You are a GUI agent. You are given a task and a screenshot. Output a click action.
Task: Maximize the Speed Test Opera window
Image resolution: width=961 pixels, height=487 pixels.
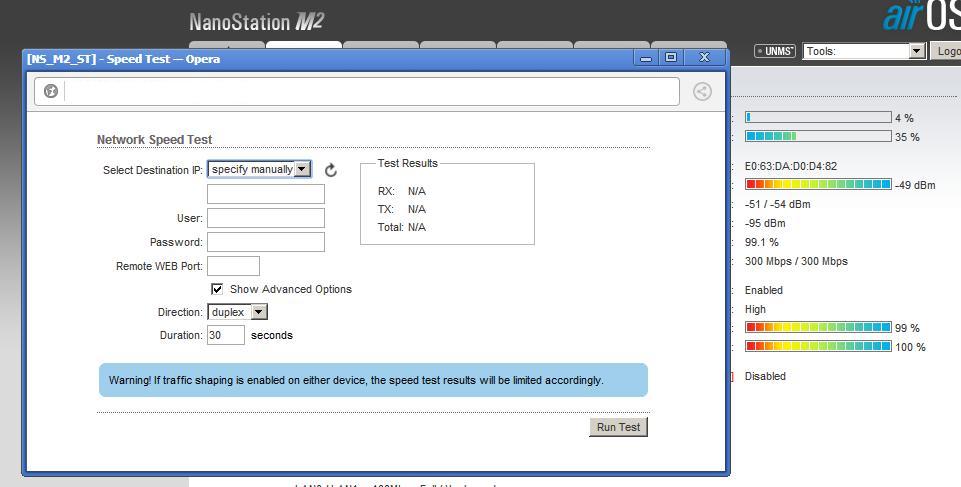671,58
